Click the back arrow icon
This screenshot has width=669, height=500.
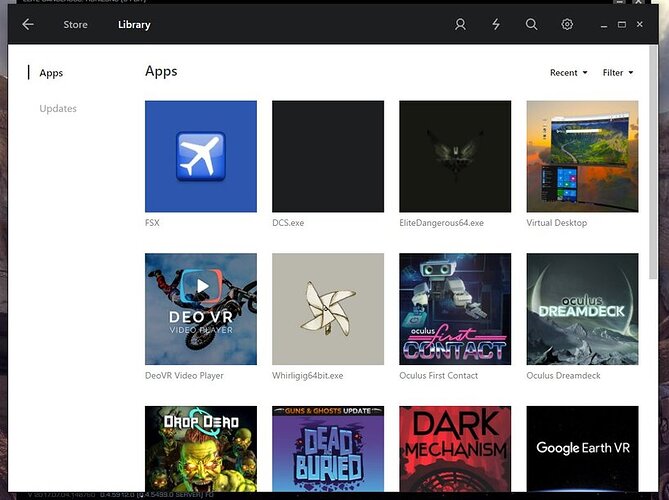[x=28, y=24]
